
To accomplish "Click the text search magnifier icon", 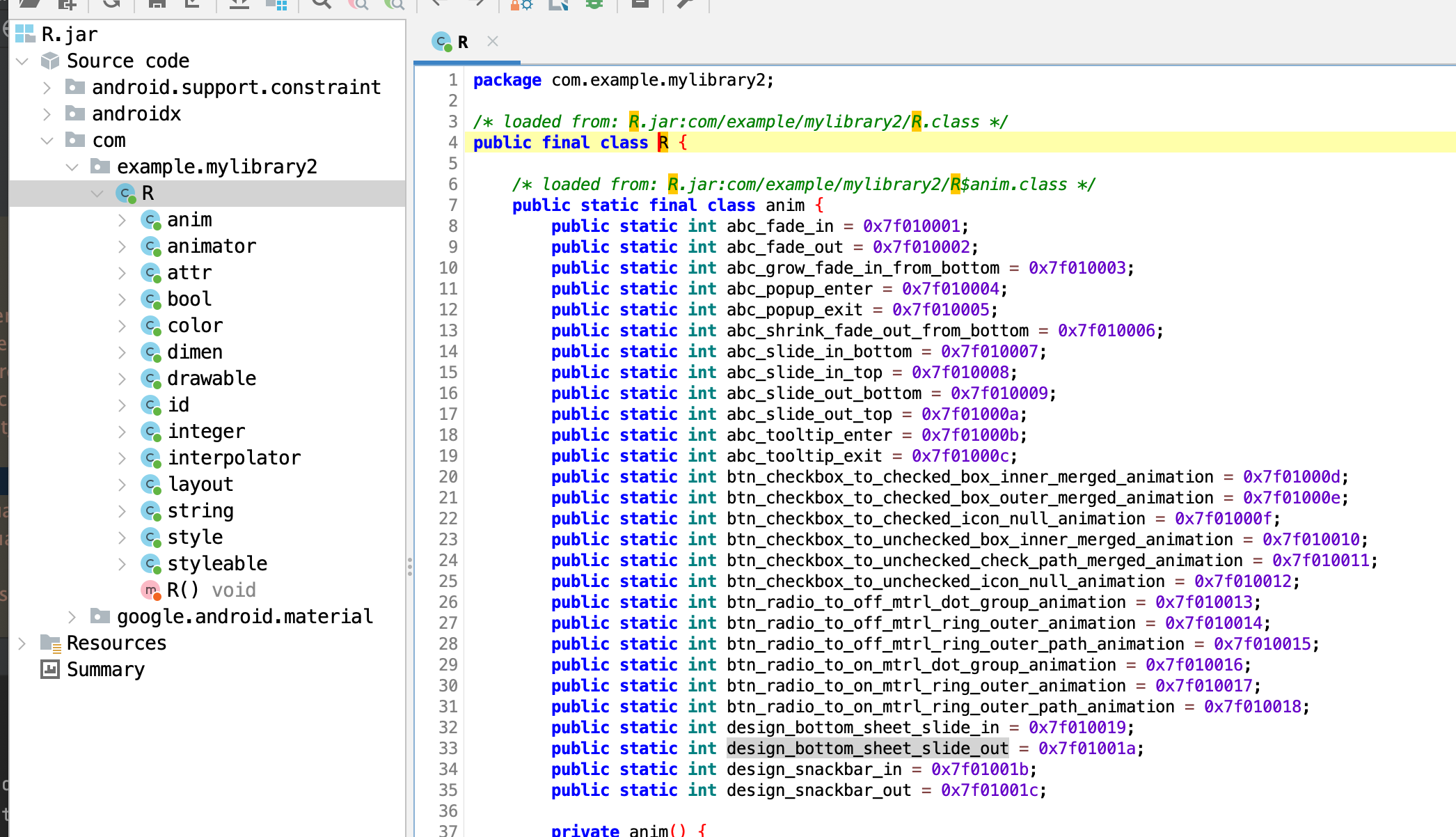I will pos(321,3).
